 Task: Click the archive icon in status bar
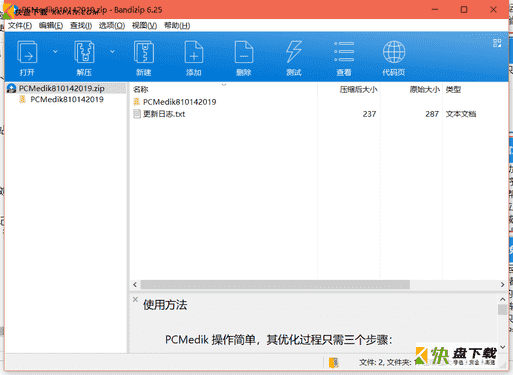tap(334, 362)
